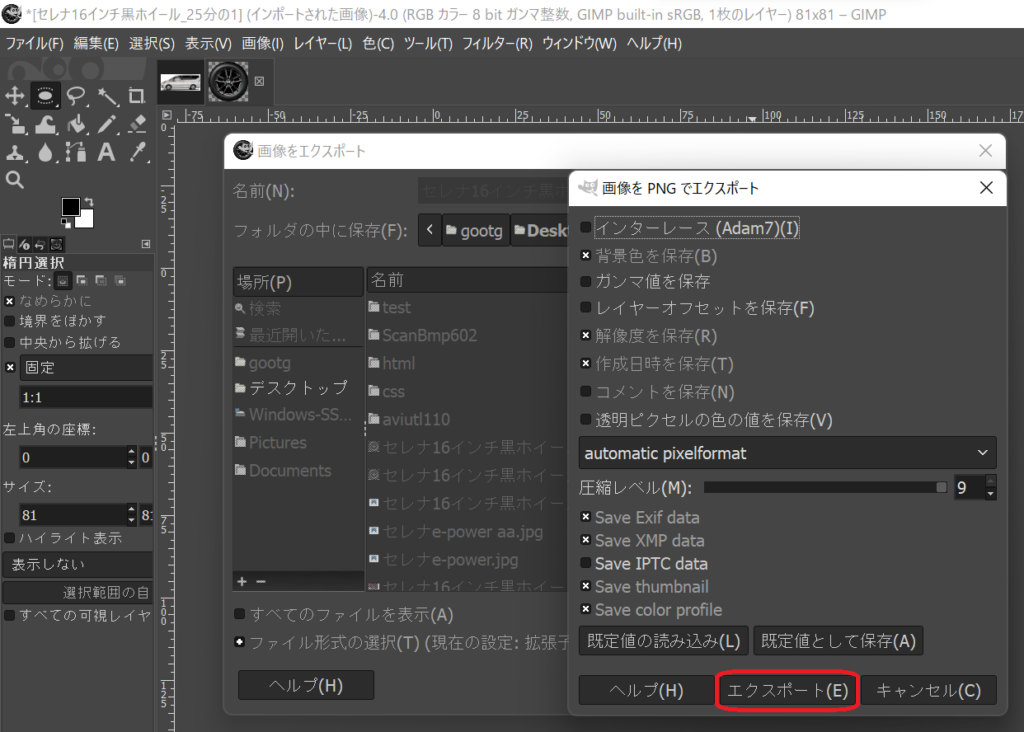The image size is (1024, 732).
Task: Open the automatic pixelformat dropdown
Action: coord(787,453)
